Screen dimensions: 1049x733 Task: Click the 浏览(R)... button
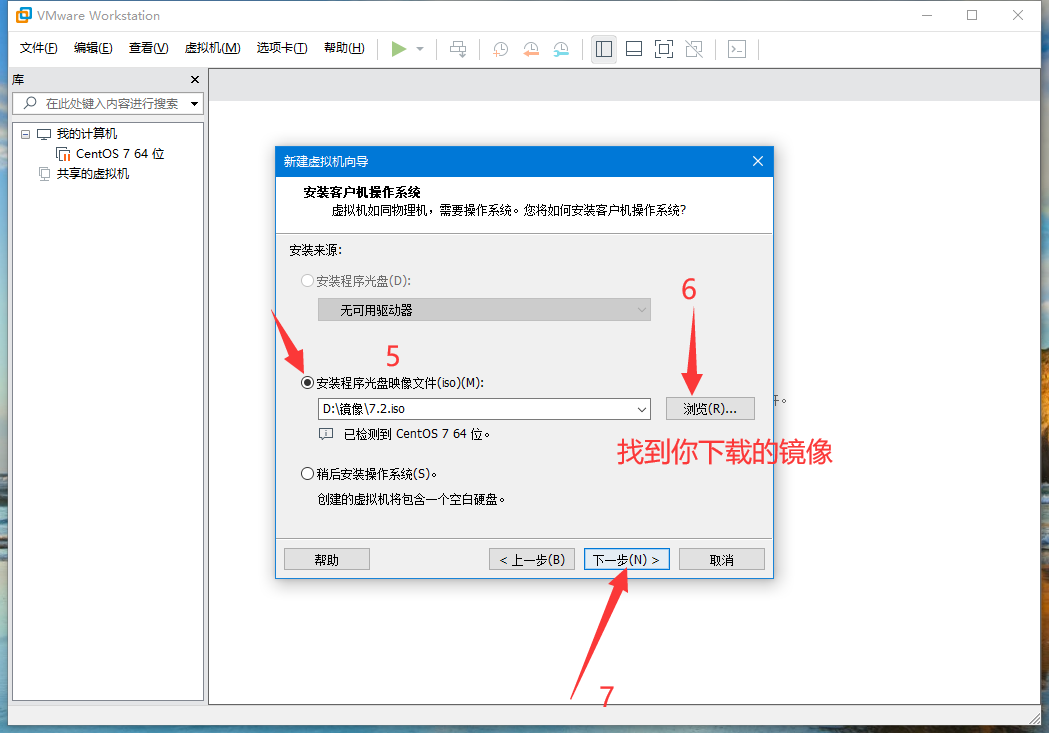pos(710,408)
